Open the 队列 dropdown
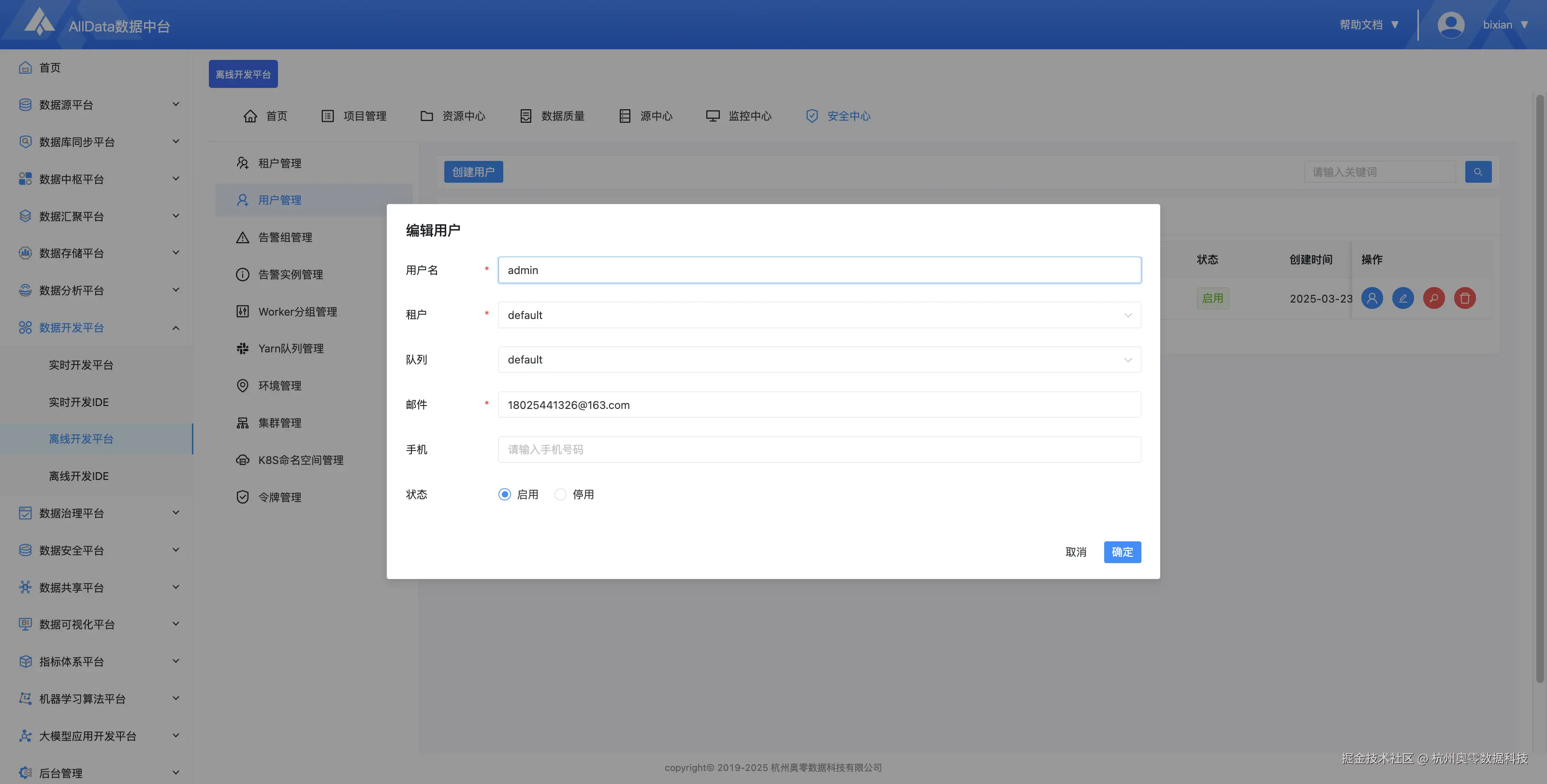Viewport: 1547px width, 784px height. [819, 360]
